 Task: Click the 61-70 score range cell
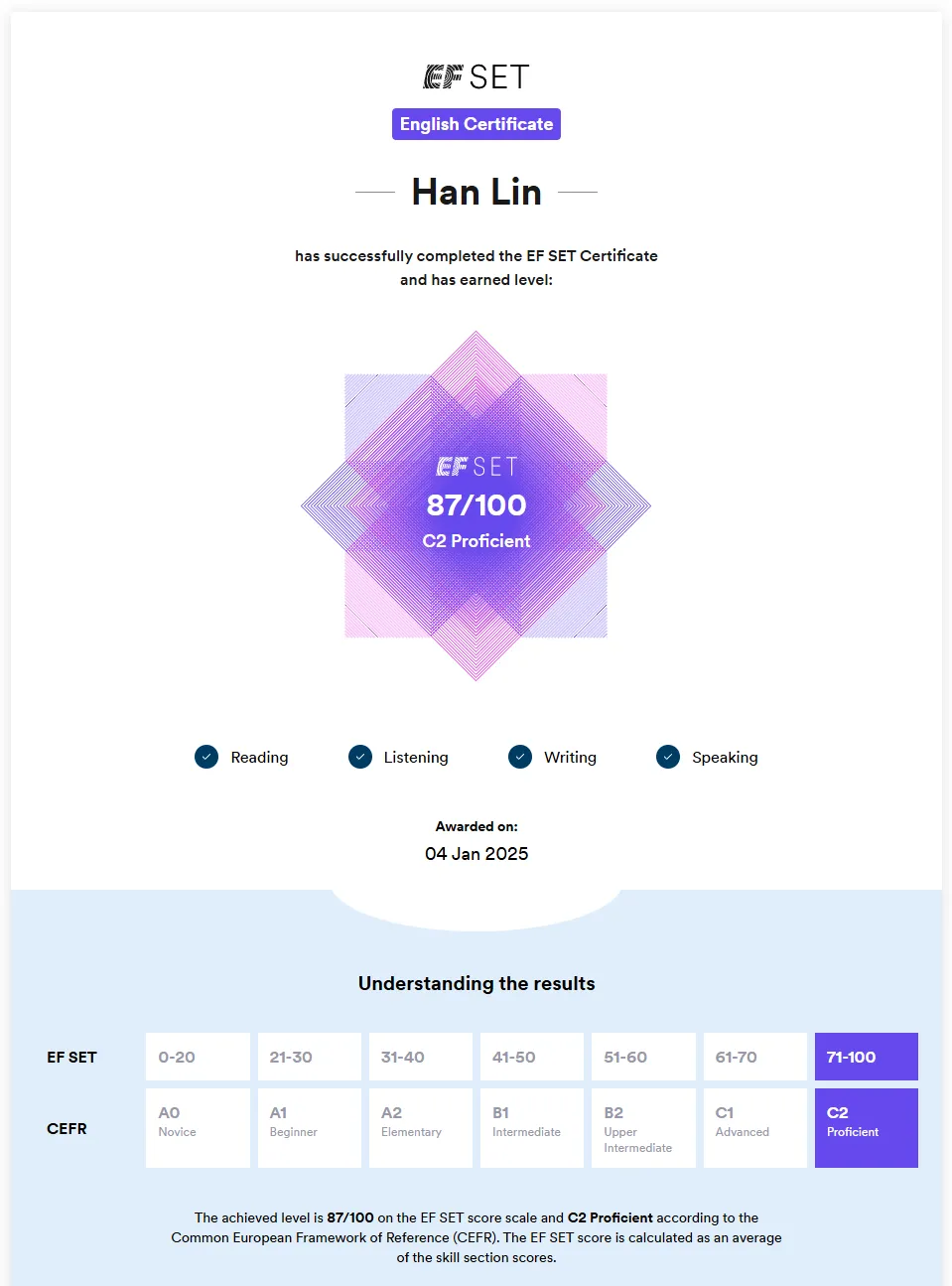click(x=754, y=1057)
